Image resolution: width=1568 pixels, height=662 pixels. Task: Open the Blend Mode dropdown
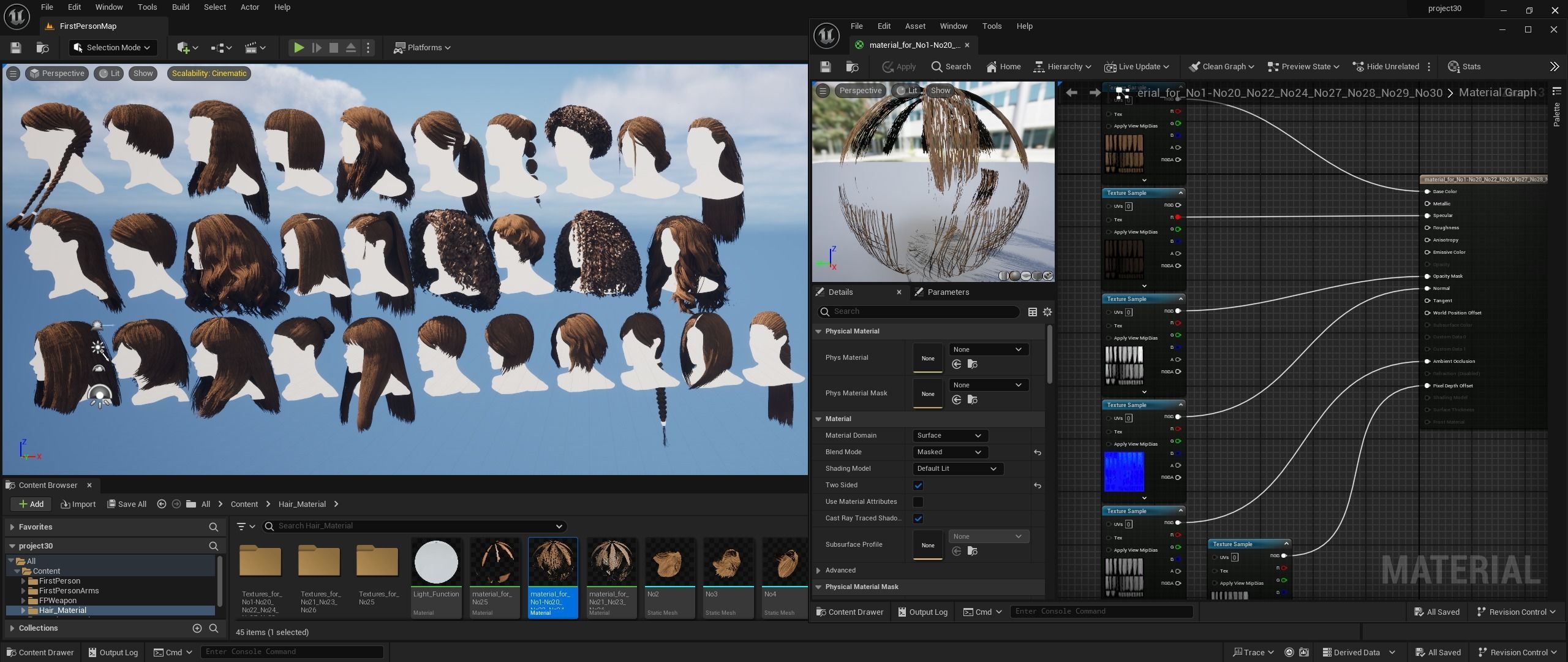tap(949, 452)
